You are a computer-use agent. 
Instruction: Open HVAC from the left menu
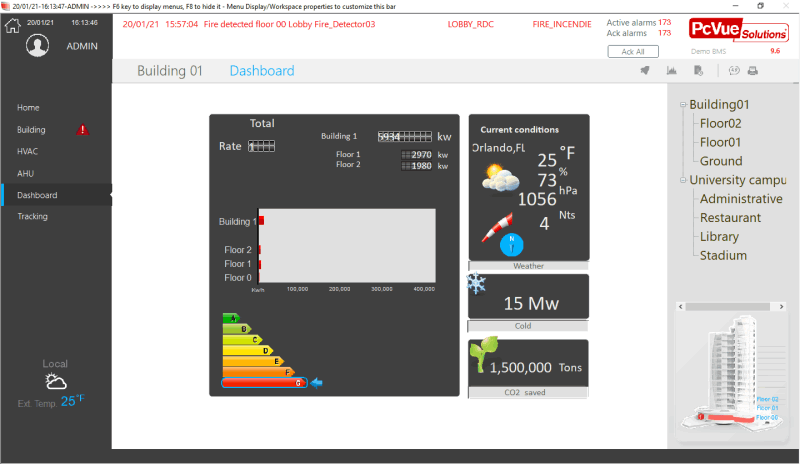coord(28,151)
